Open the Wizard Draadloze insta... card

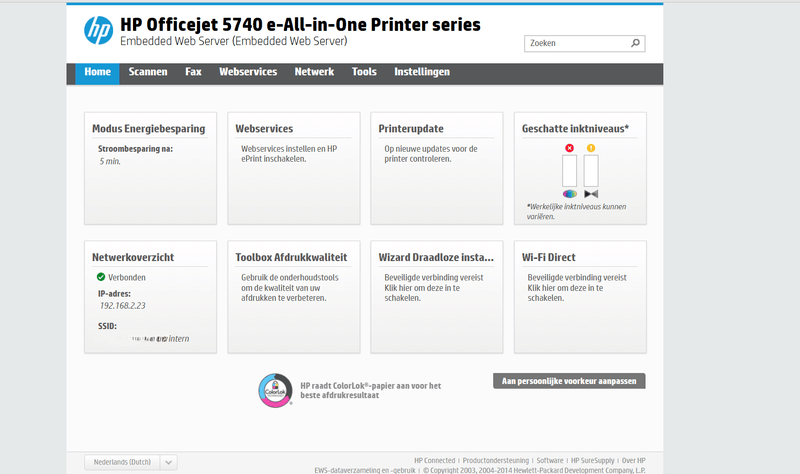[x=437, y=297]
